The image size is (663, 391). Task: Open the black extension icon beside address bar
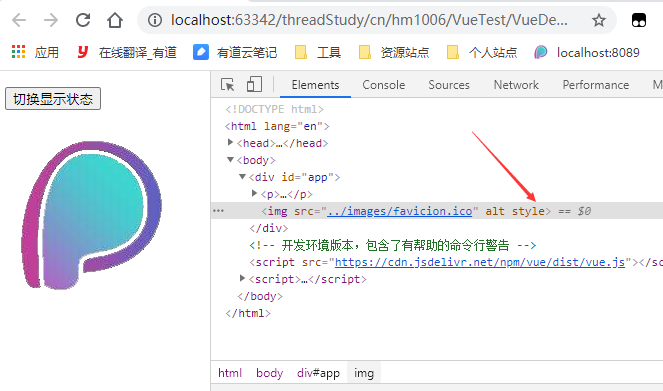[638, 20]
